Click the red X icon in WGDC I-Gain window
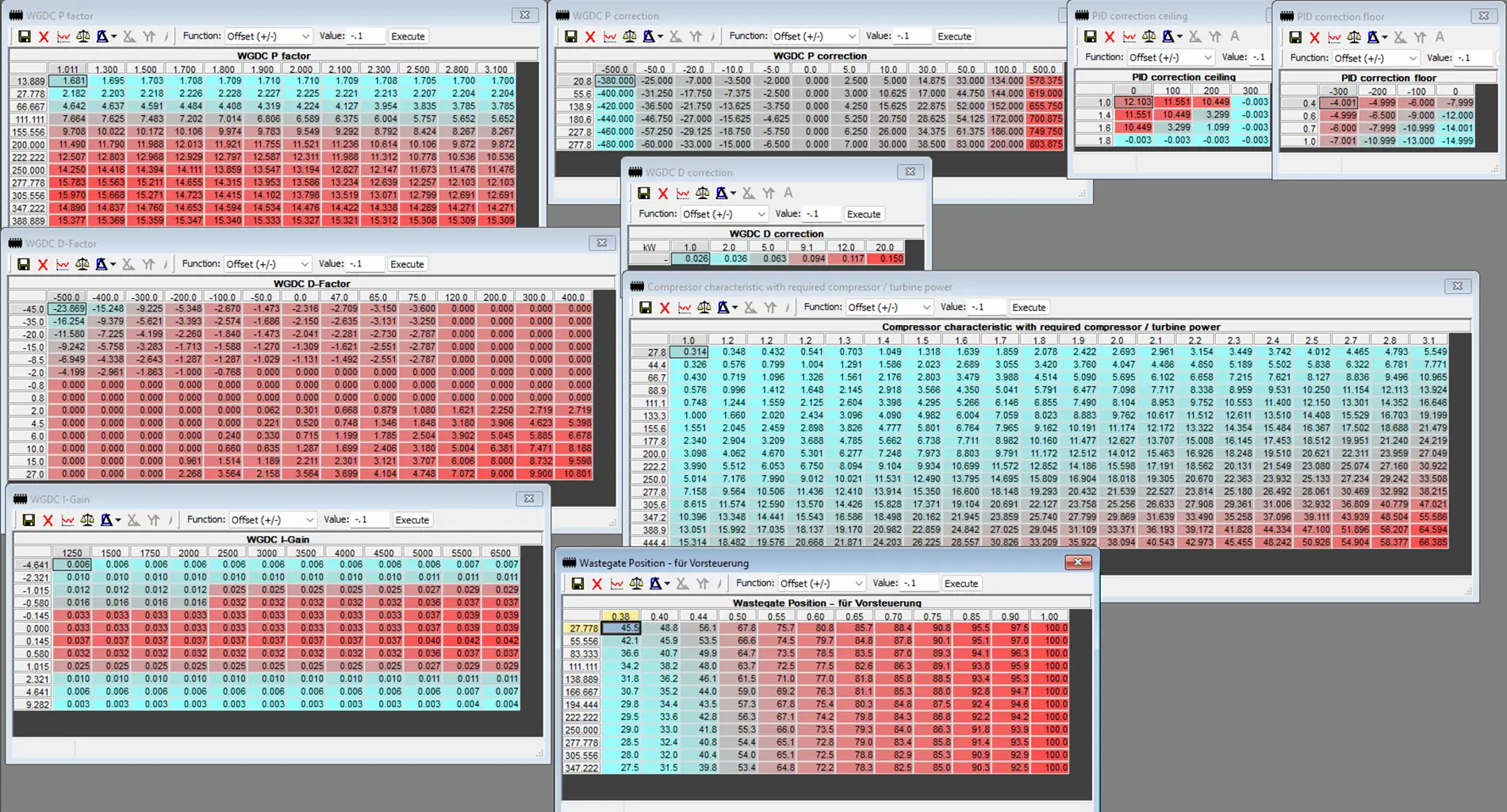Image resolution: width=1507 pixels, height=812 pixels. click(48, 520)
